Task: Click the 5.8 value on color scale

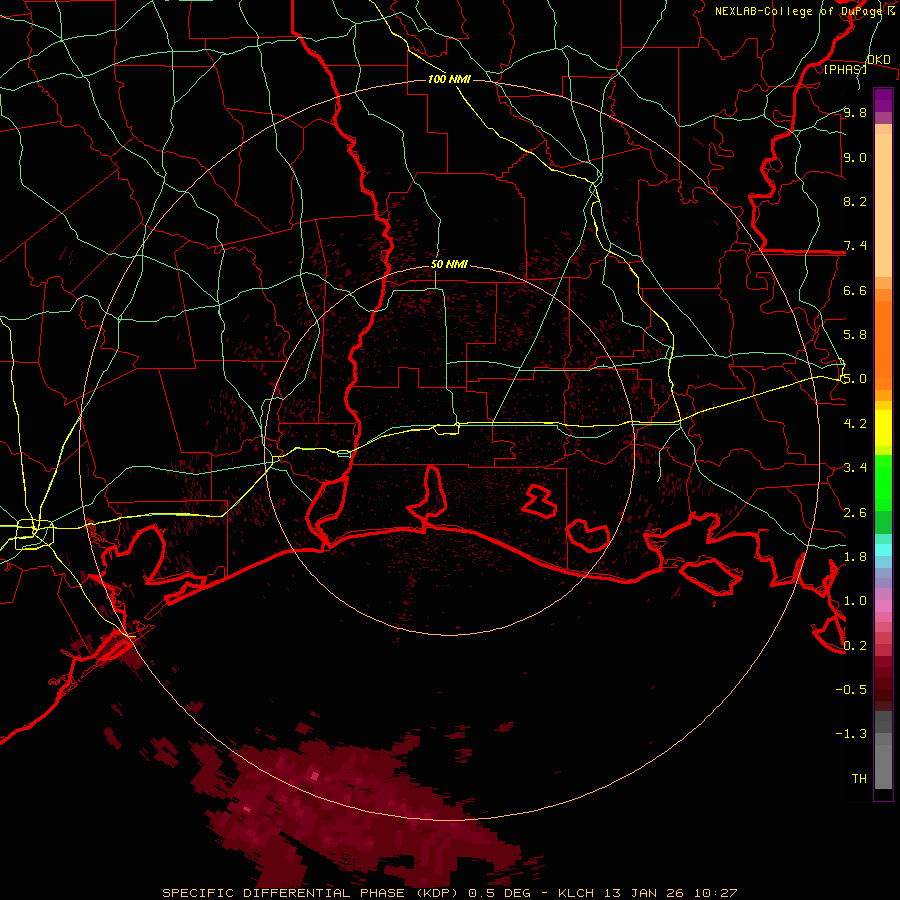Action: point(855,335)
